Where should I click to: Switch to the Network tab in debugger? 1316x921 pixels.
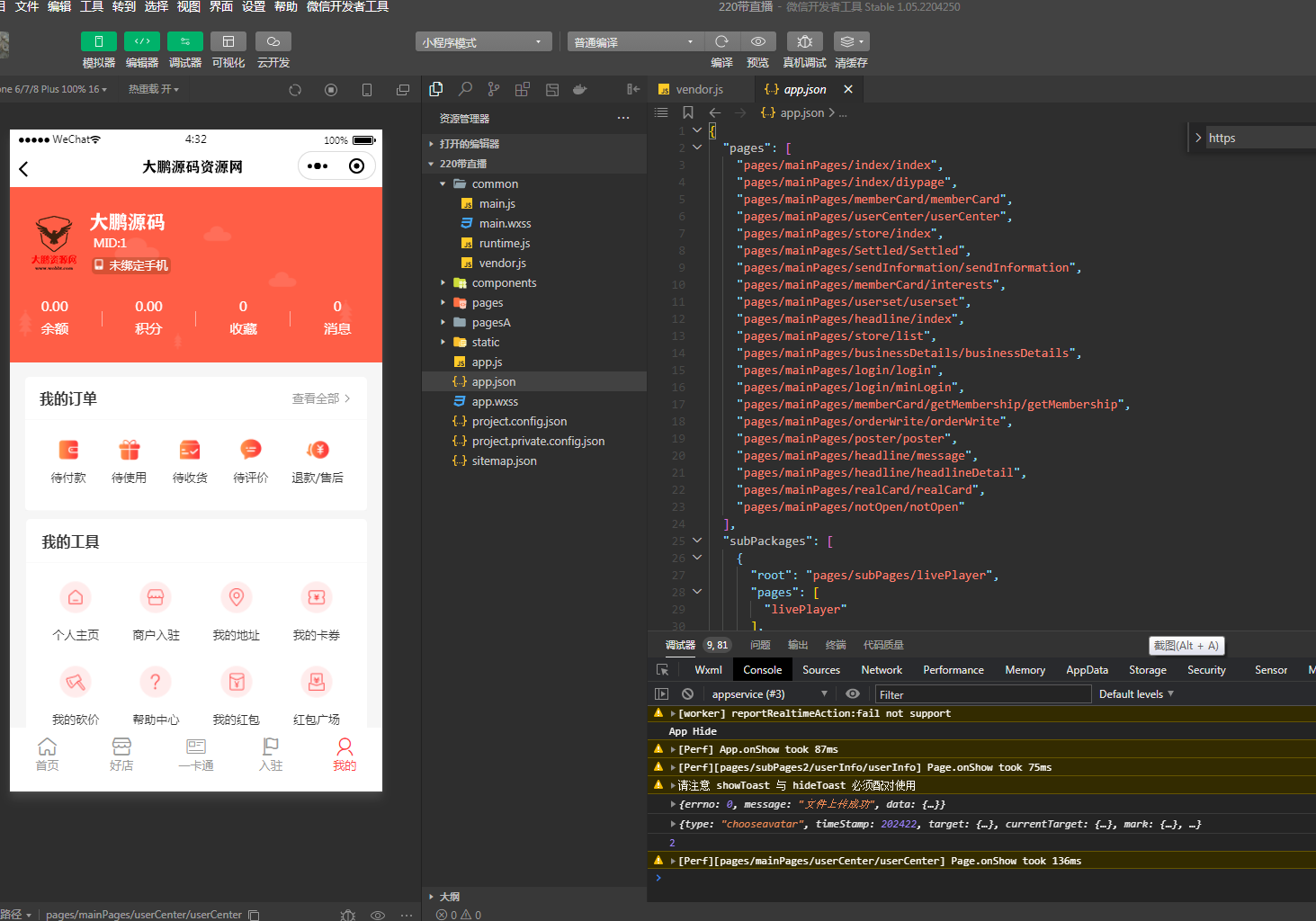(x=881, y=670)
